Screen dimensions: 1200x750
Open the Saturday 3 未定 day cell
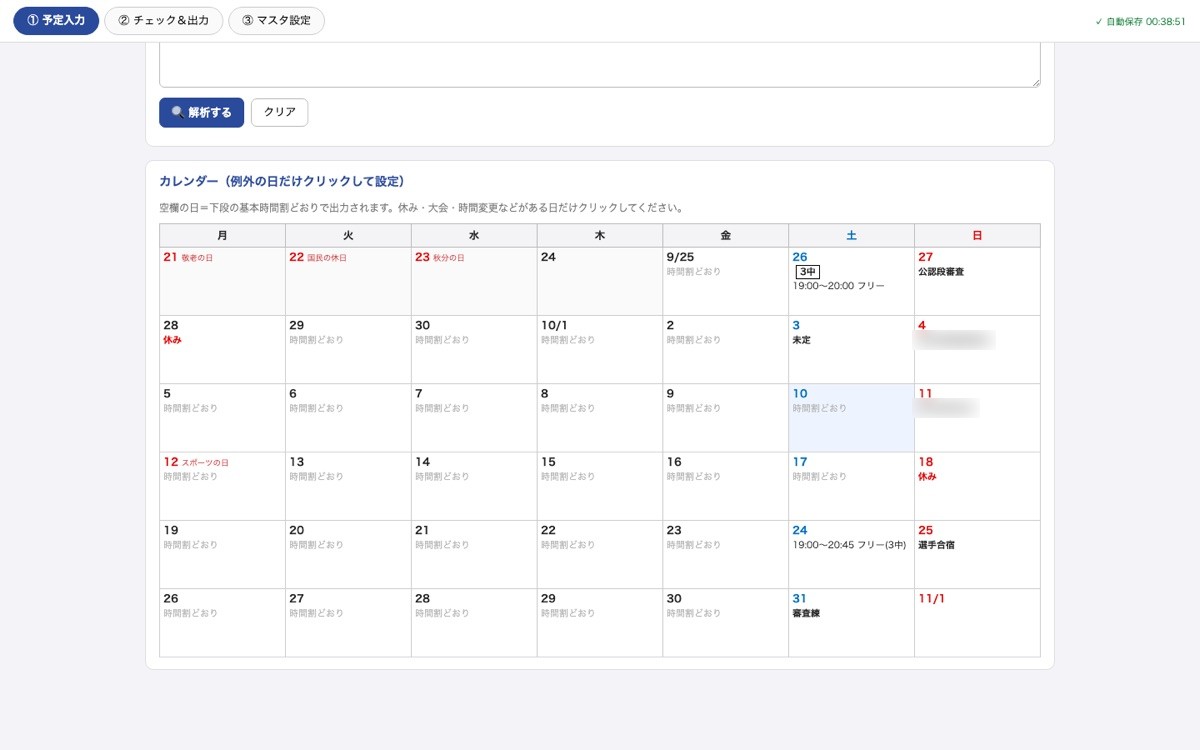[851, 349]
